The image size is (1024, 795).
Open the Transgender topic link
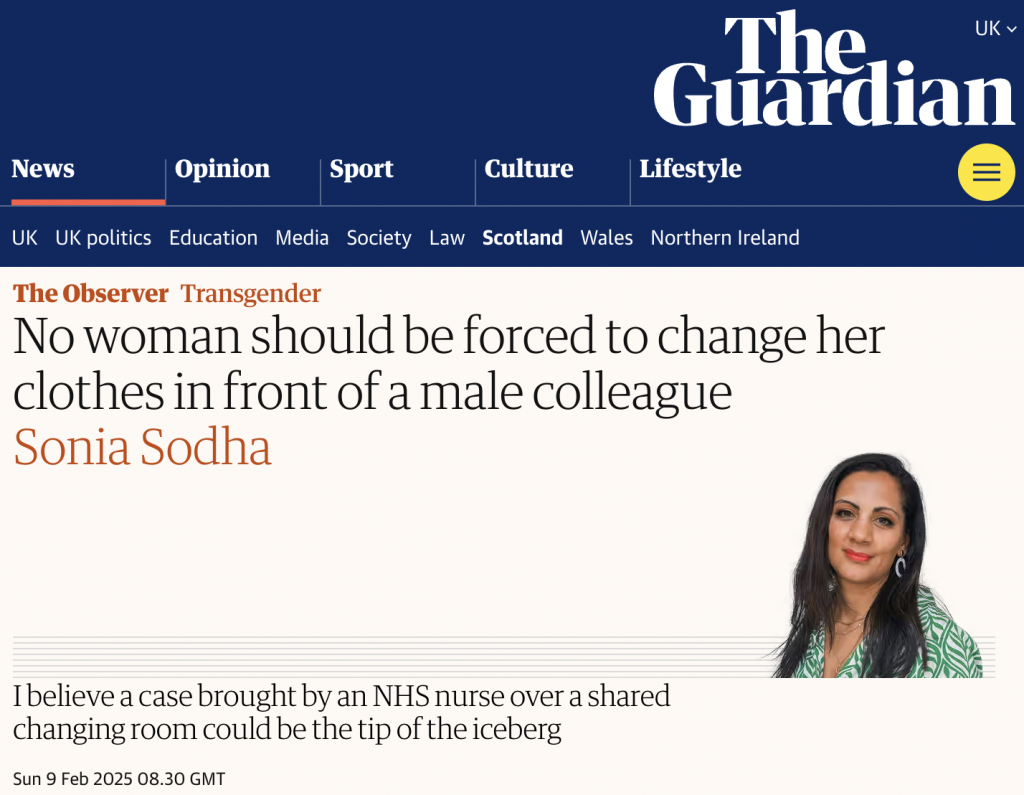250,294
